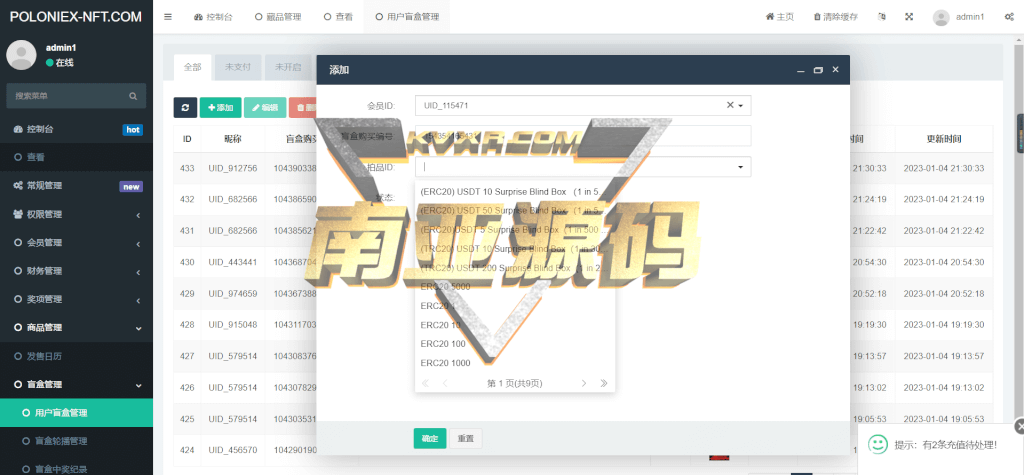Click the 拍品ID dropdown arrow
The height and width of the screenshot is (475, 1024).
coord(741,167)
